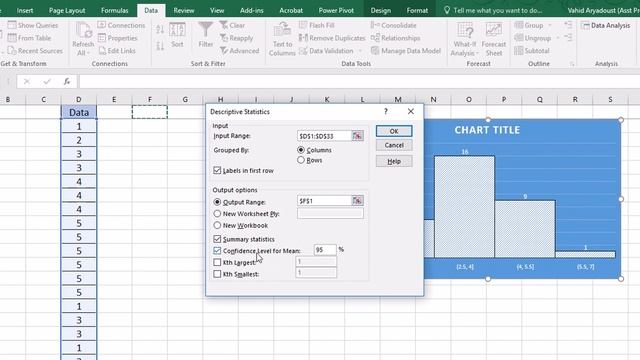Open the Review tab
Image resolution: width=640 pixels, height=360 pixels.
[184, 10]
